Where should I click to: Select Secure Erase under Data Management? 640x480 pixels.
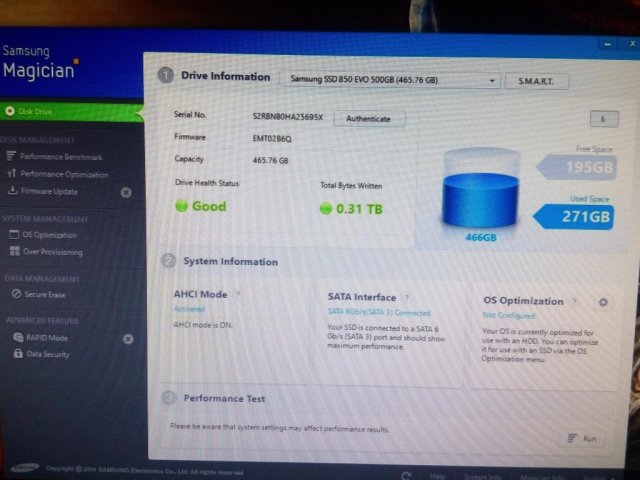point(45,294)
